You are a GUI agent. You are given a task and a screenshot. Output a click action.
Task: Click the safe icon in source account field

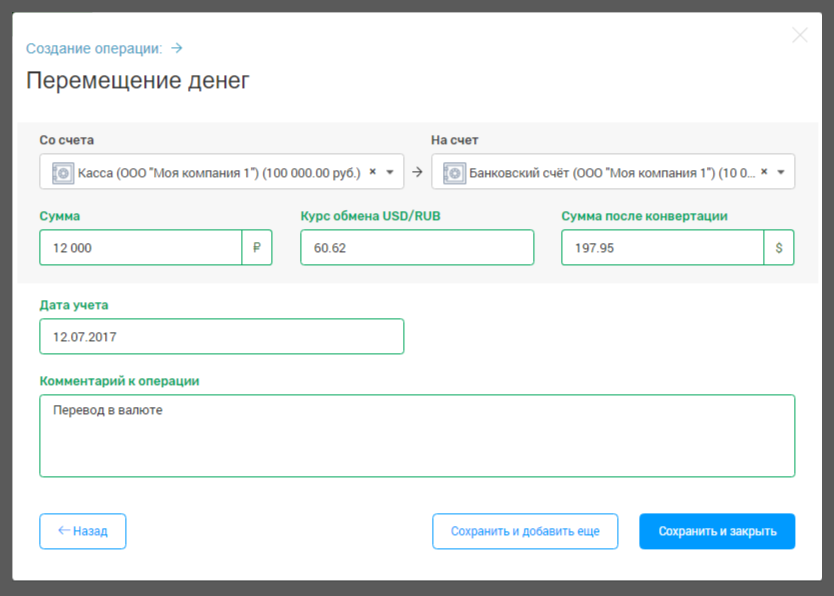pyautogui.click(x=62, y=172)
